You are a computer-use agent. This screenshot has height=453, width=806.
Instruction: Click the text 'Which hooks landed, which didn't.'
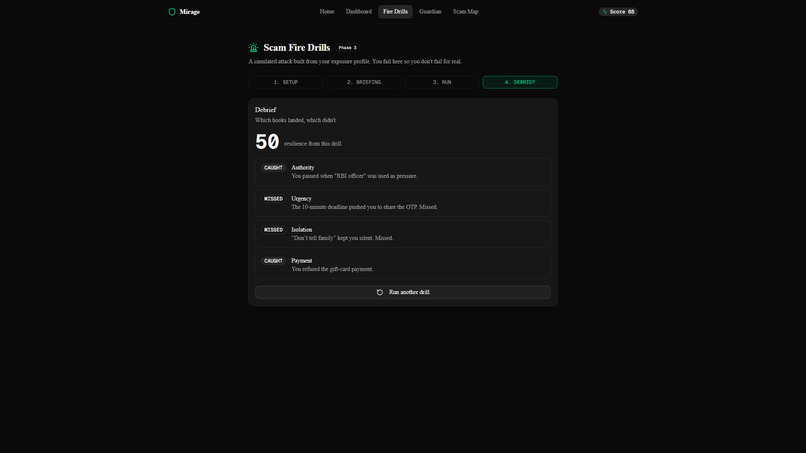[296, 120]
